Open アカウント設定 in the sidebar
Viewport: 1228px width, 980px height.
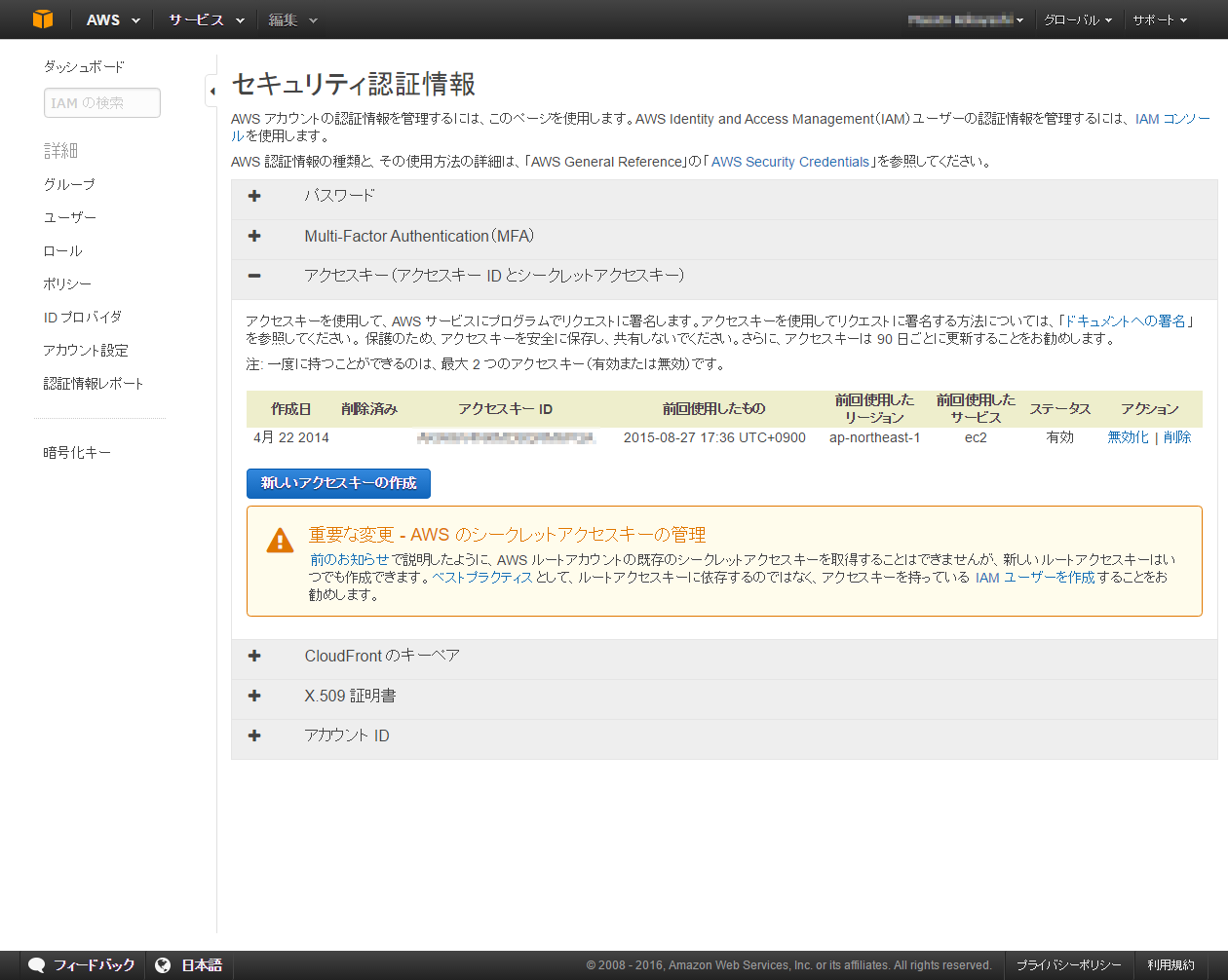coord(86,350)
